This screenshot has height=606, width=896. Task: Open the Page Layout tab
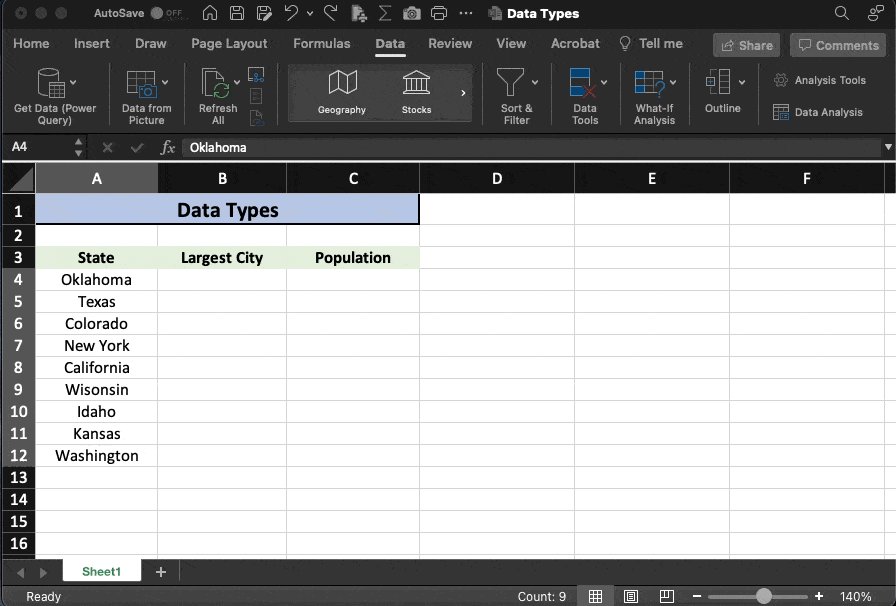(229, 43)
